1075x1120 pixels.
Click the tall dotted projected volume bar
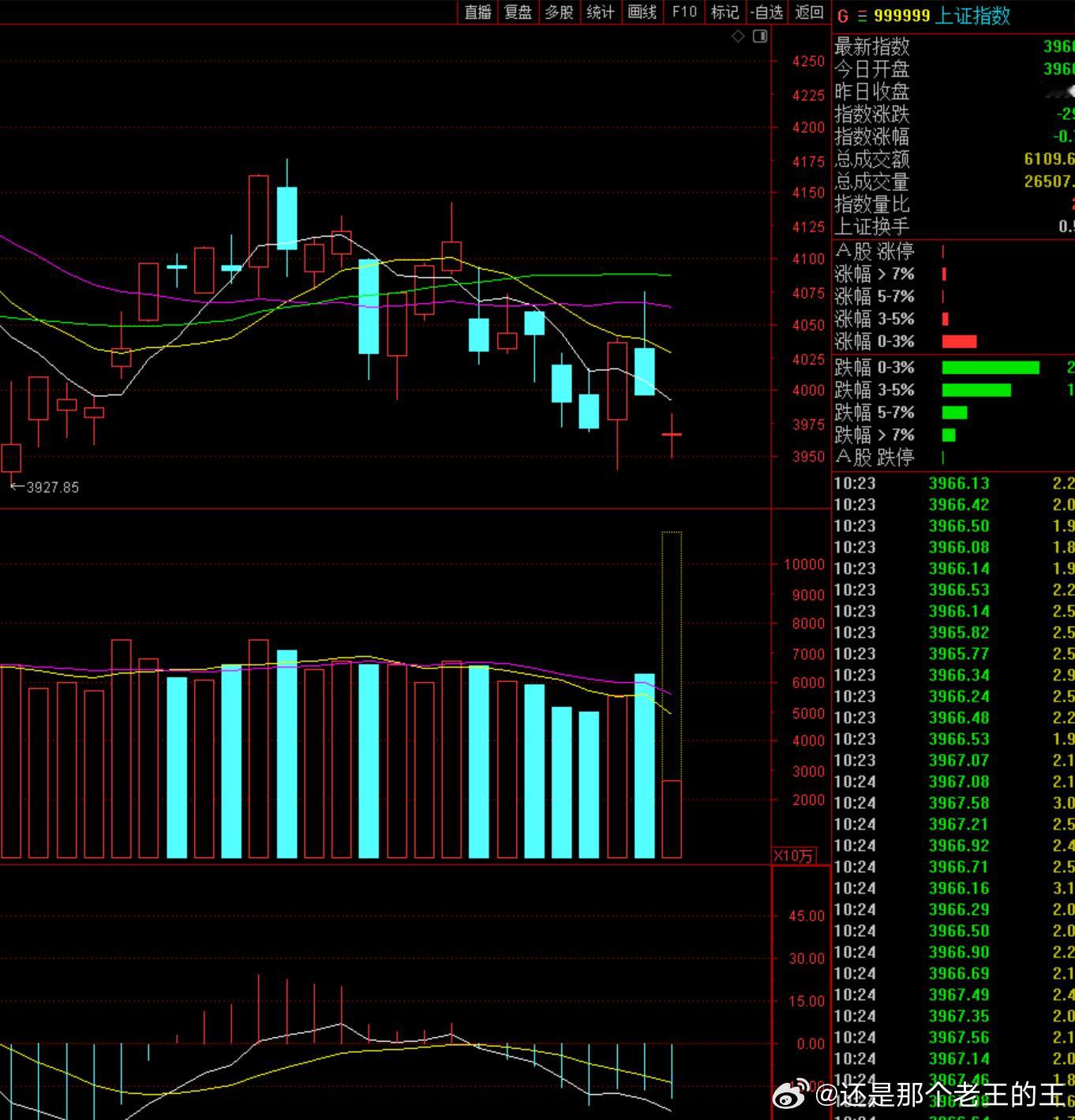click(x=672, y=655)
